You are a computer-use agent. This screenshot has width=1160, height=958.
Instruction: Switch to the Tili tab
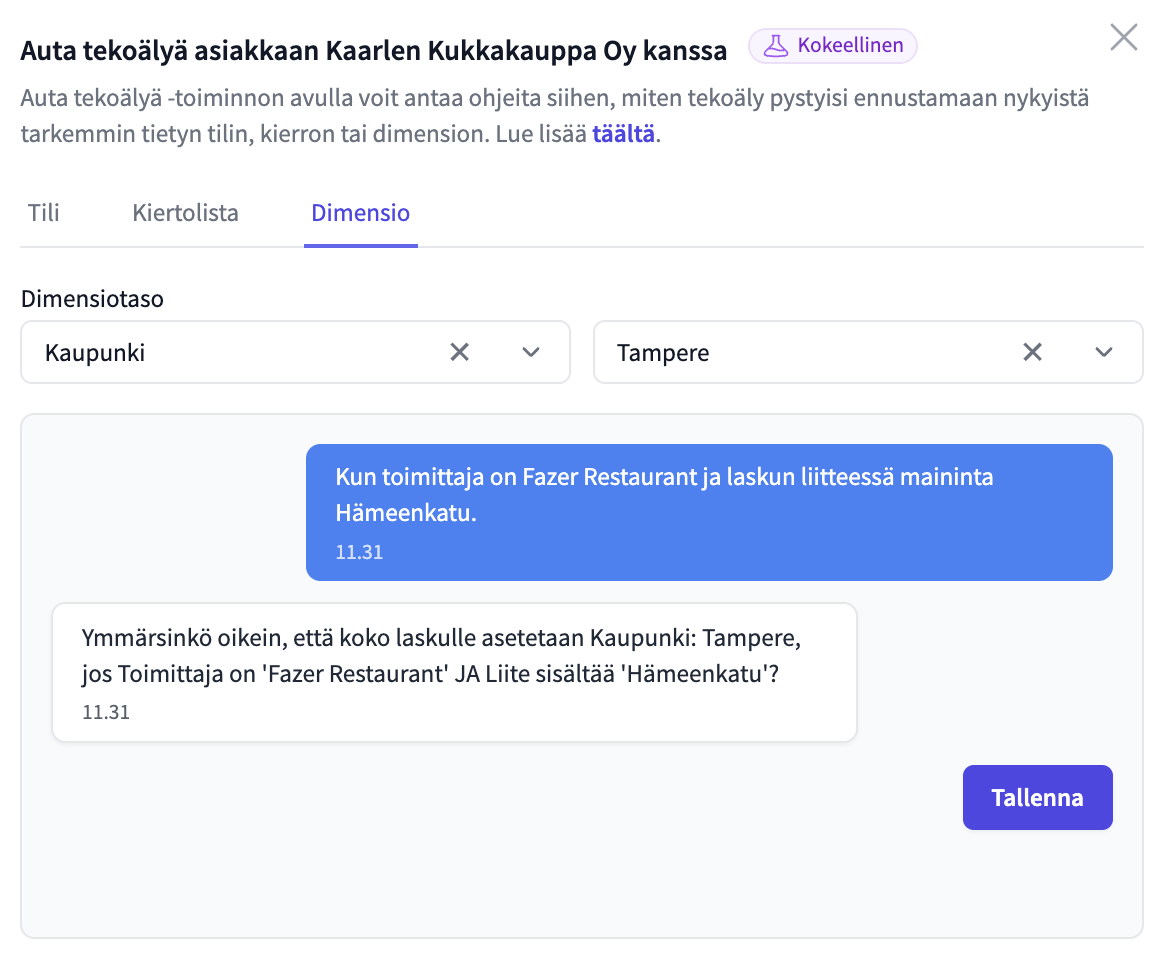(44, 213)
